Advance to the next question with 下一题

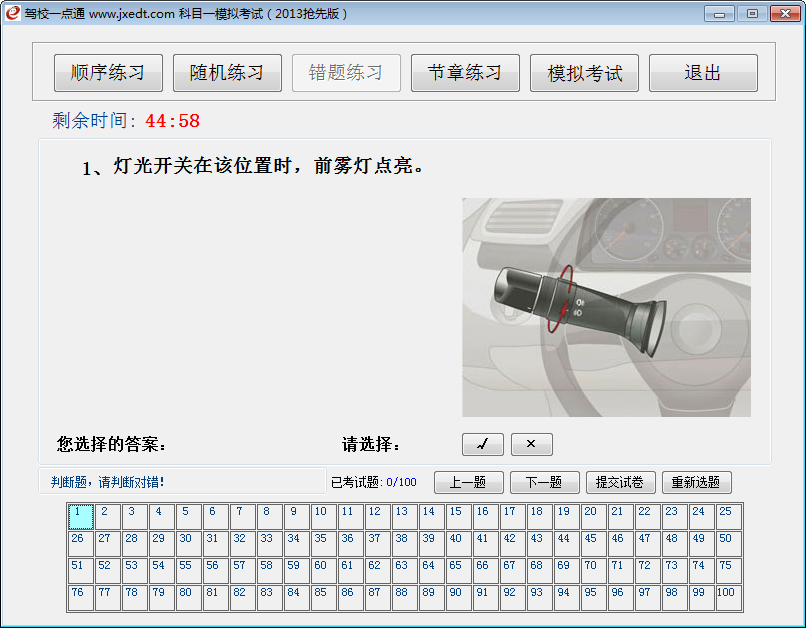pos(545,482)
